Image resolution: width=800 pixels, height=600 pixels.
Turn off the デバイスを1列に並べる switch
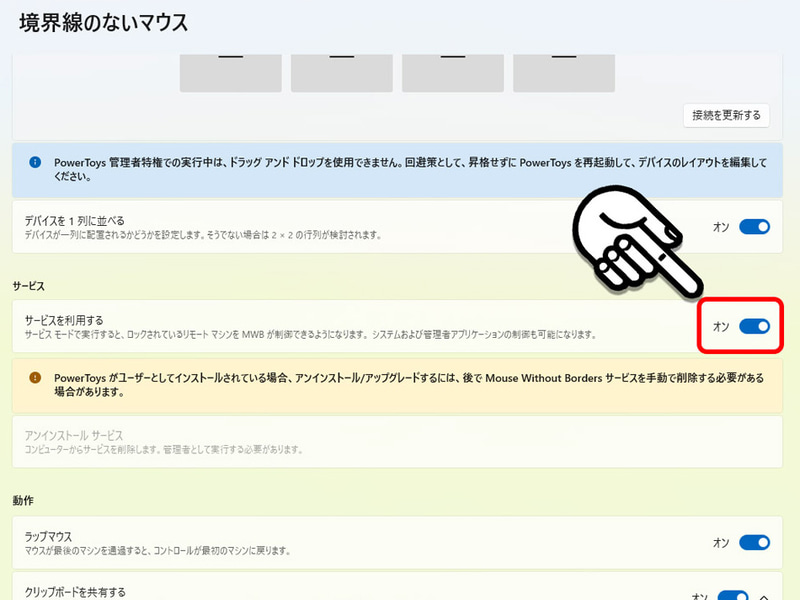coord(752,226)
